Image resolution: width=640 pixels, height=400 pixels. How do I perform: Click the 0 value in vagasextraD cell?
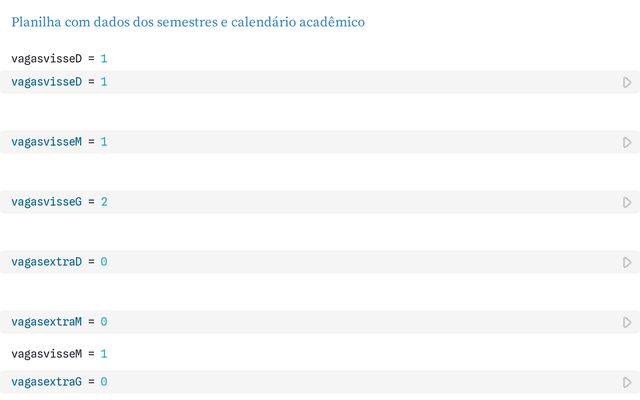[104, 262]
